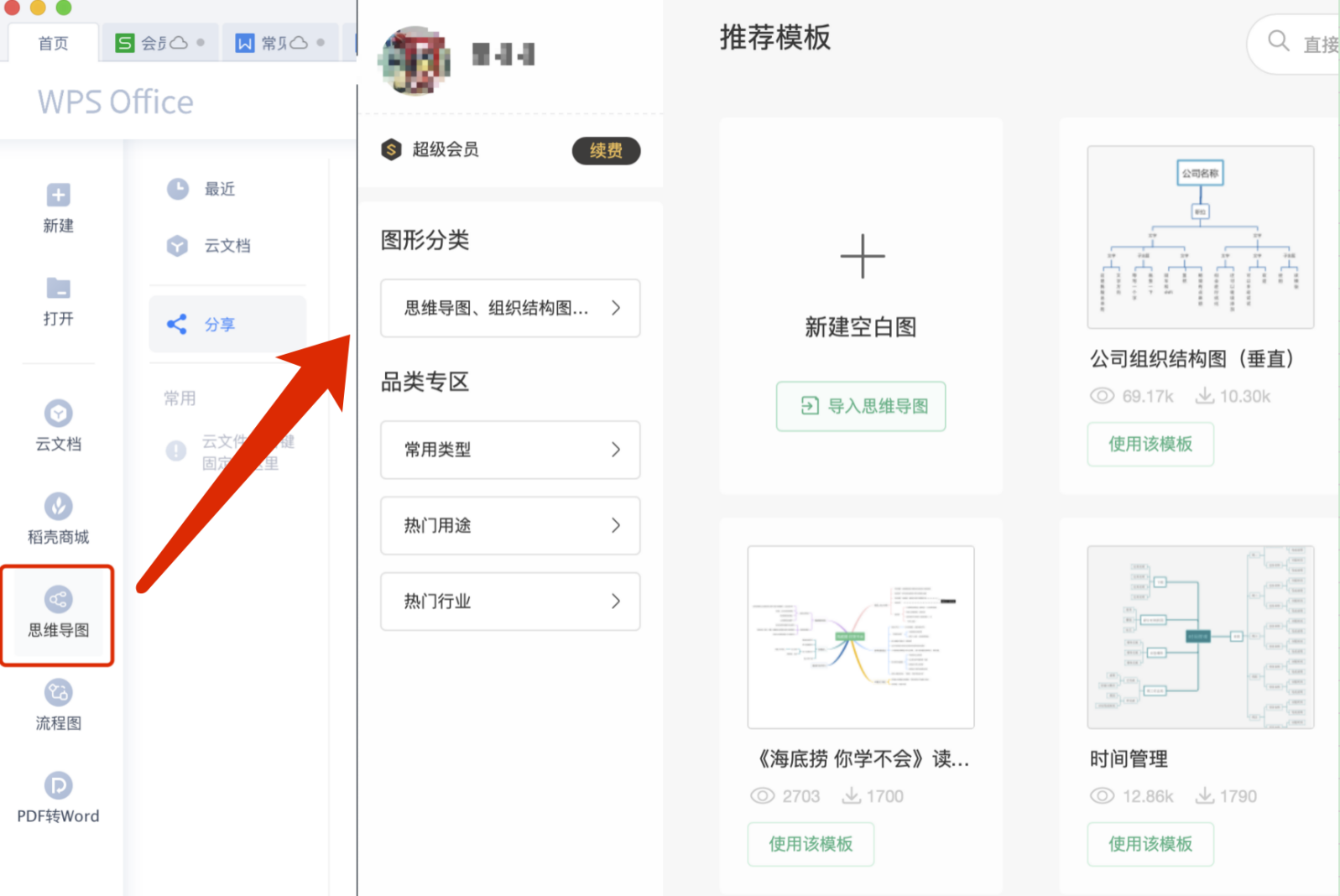
Task: Click the plus sign for 新建空白图
Action: click(x=862, y=256)
